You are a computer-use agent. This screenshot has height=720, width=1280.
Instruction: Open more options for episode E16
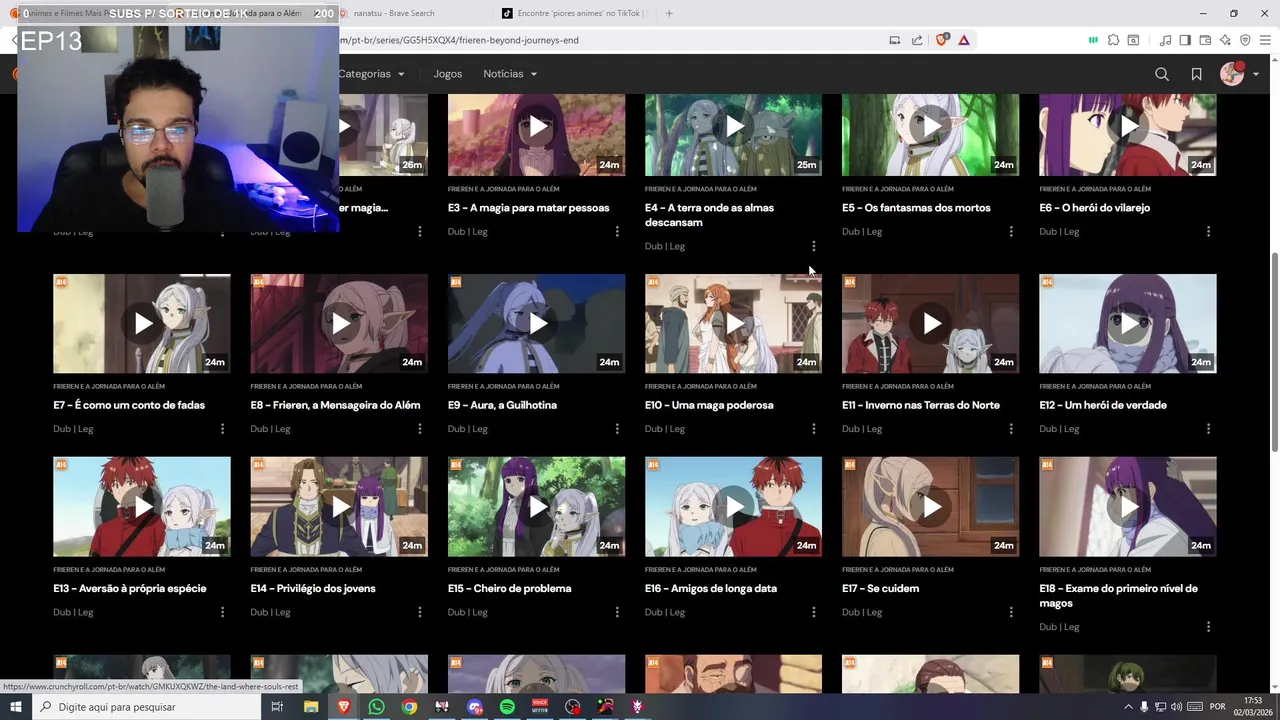(x=813, y=612)
